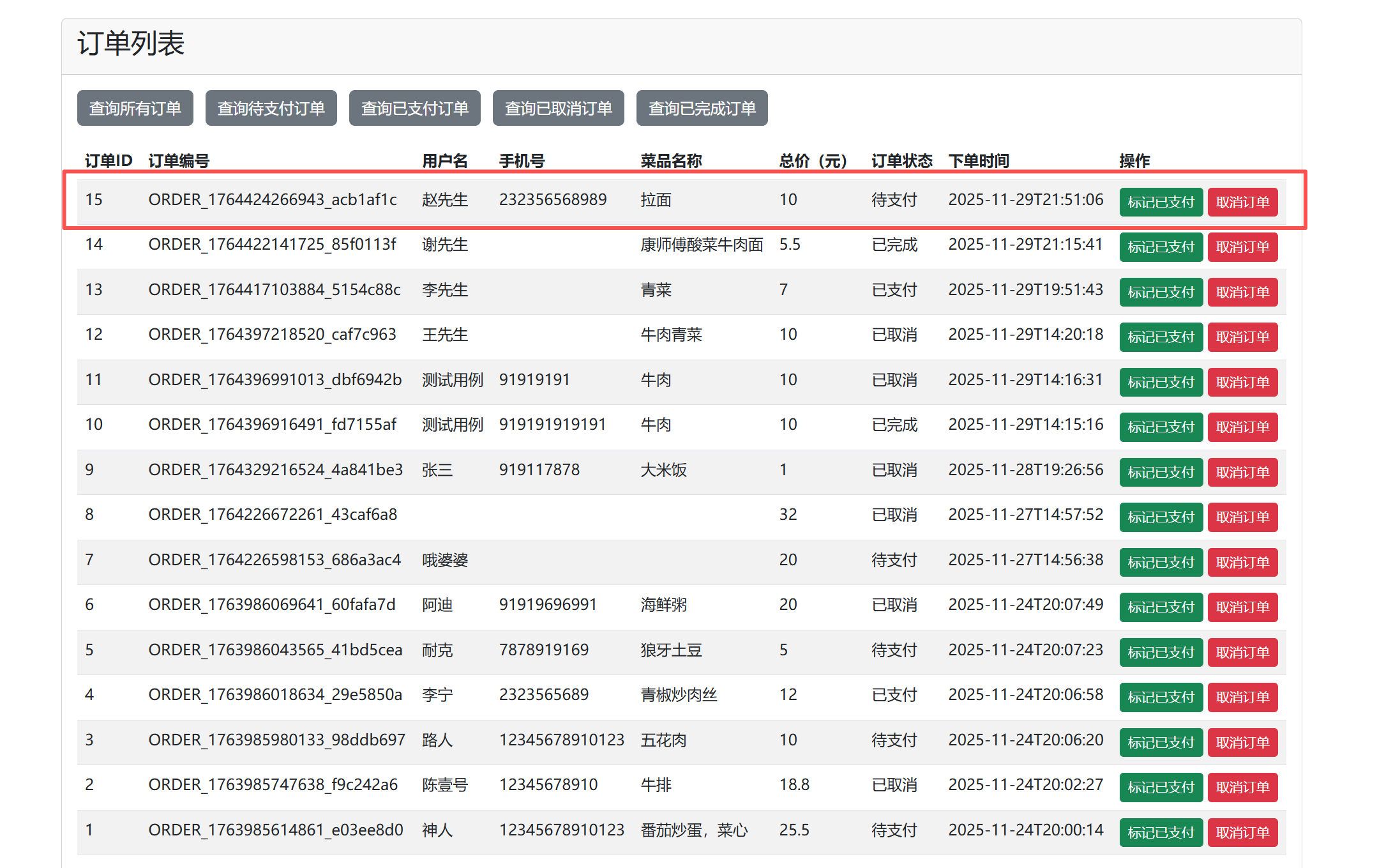Cancel order 15 for 拉面
Image resolution: width=1400 pixels, height=868 pixels.
pos(1242,202)
